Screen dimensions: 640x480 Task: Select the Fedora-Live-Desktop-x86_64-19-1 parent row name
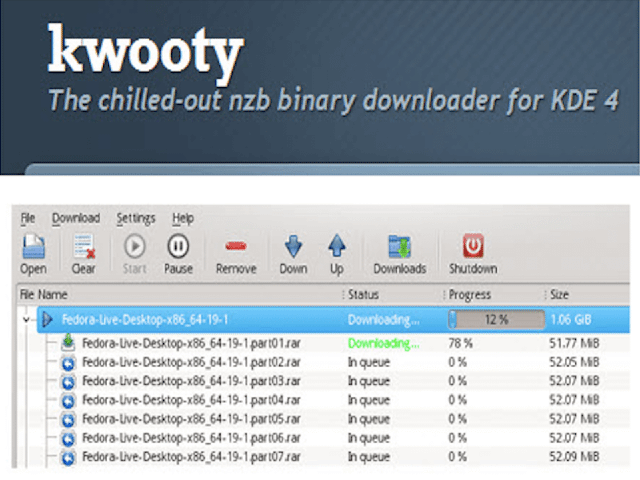click(144, 320)
